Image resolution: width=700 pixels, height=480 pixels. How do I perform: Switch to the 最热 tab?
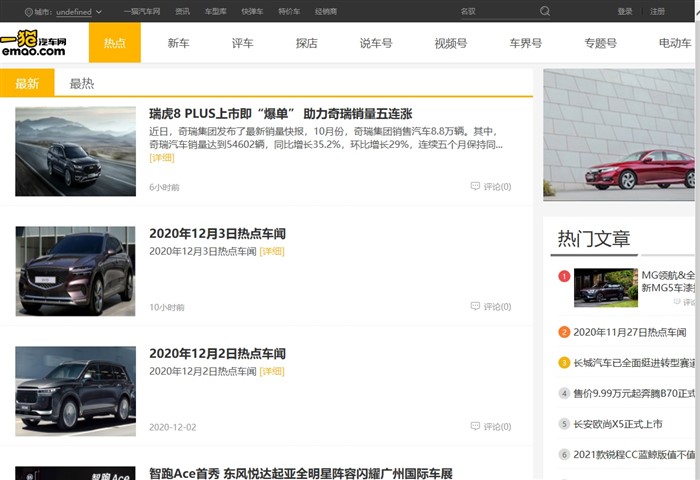[x=82, y=83]
